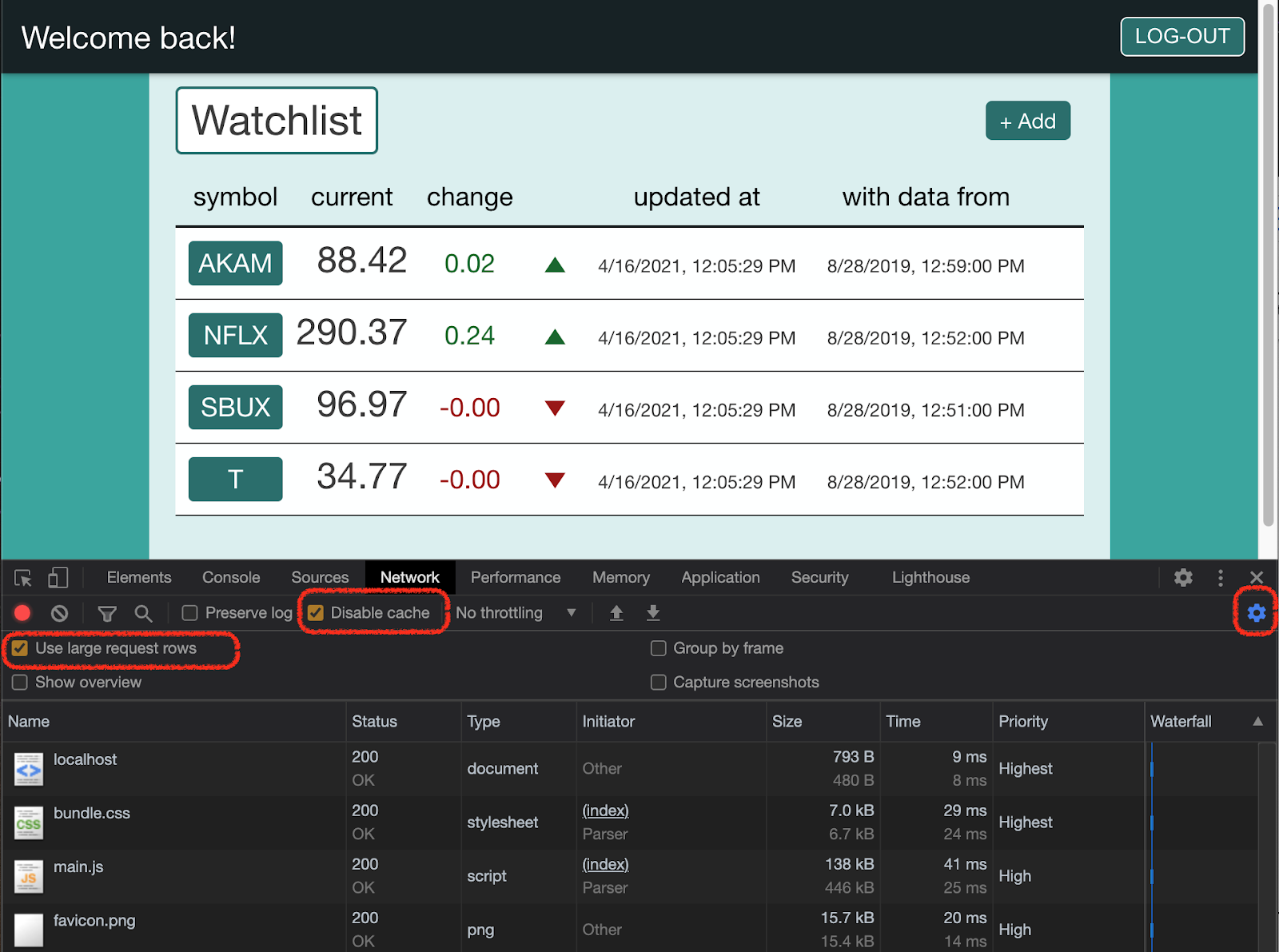Select the main.js request row
This screenshot has height=952, width=1279.
click(x=78, y=867)
